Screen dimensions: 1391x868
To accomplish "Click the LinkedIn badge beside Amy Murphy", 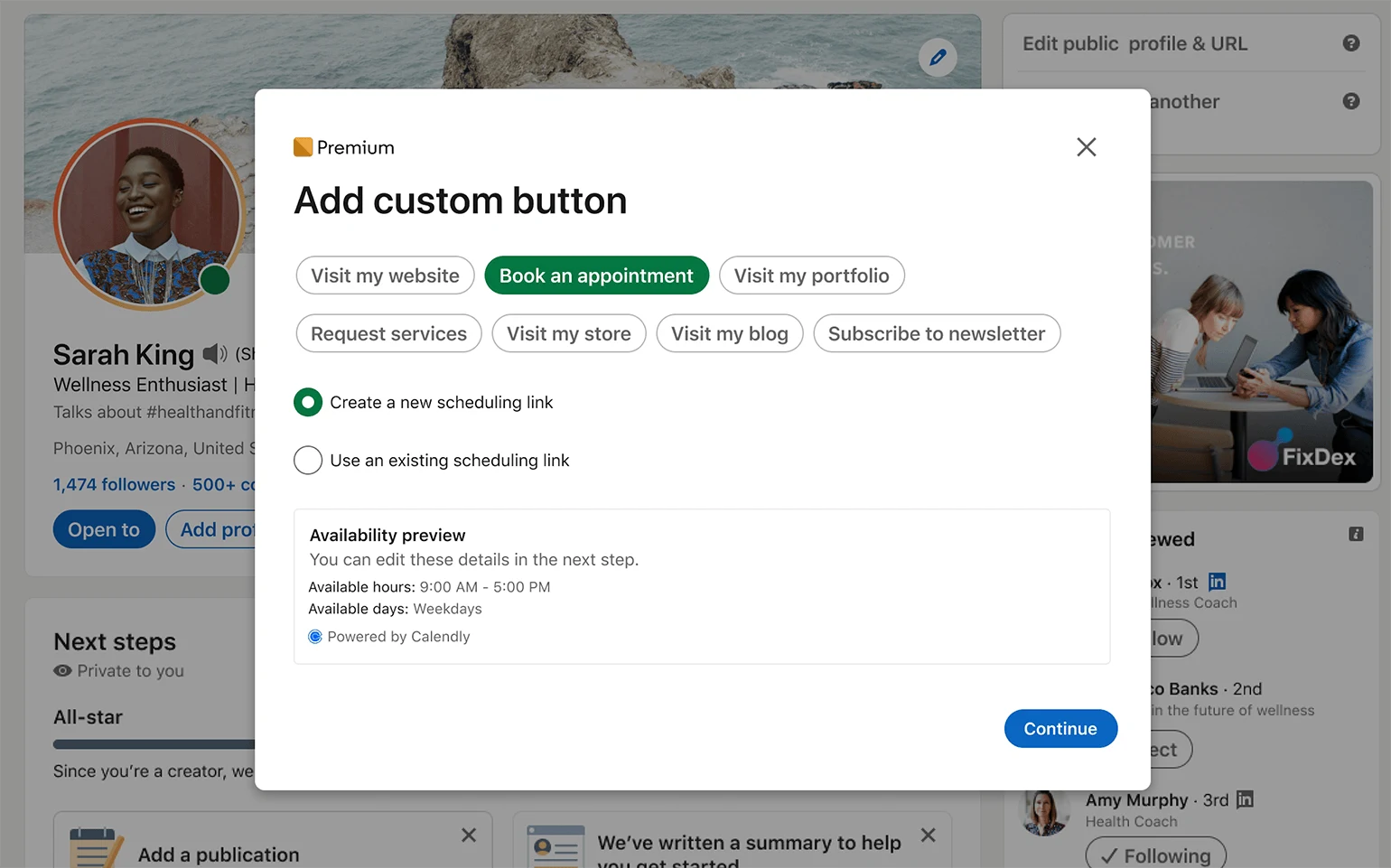I will 1245,799.
